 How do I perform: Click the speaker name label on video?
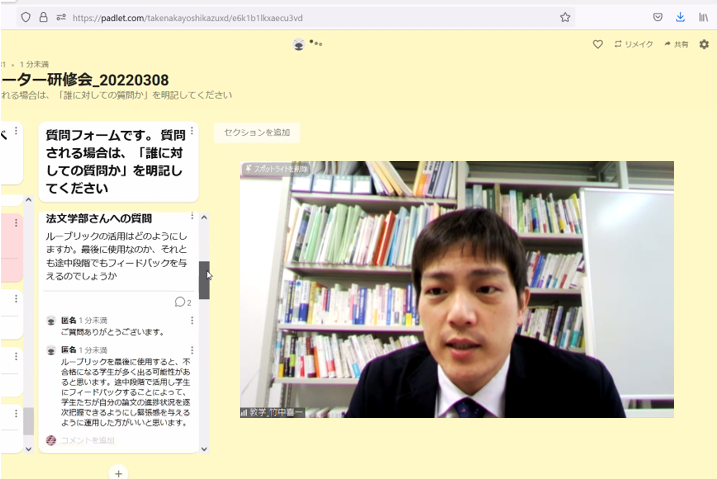tap(272, 412)
